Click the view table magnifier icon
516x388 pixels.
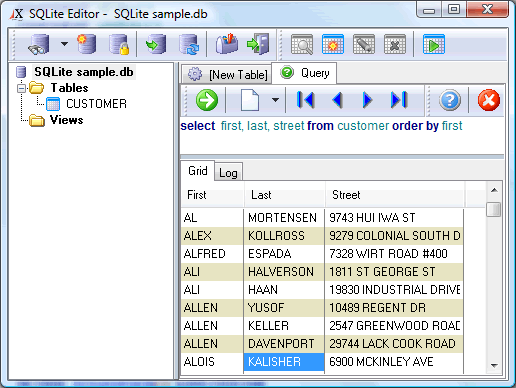click(x=302, y=44)
